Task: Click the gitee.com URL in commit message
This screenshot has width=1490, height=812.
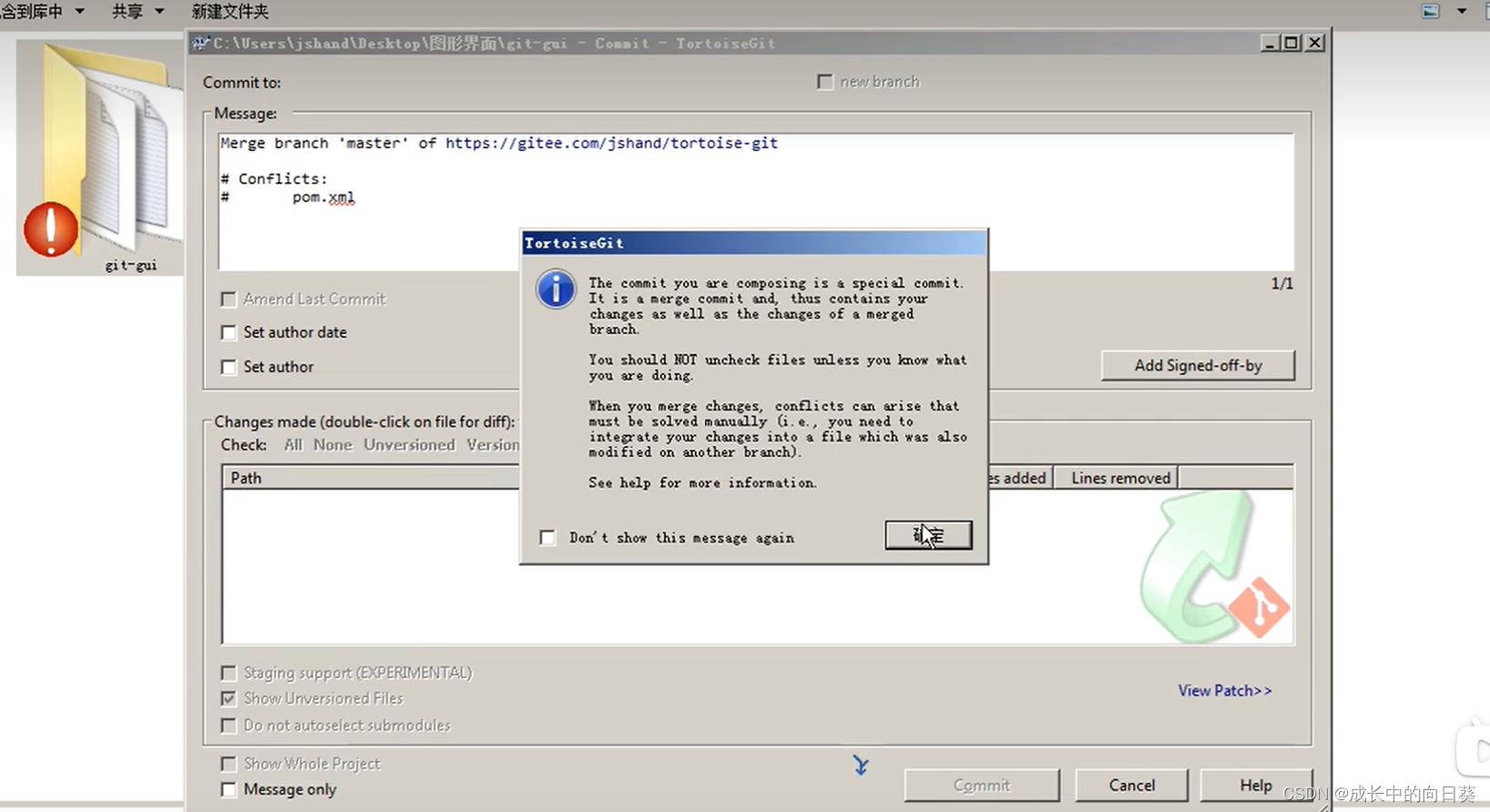Action: pos(611,143)
